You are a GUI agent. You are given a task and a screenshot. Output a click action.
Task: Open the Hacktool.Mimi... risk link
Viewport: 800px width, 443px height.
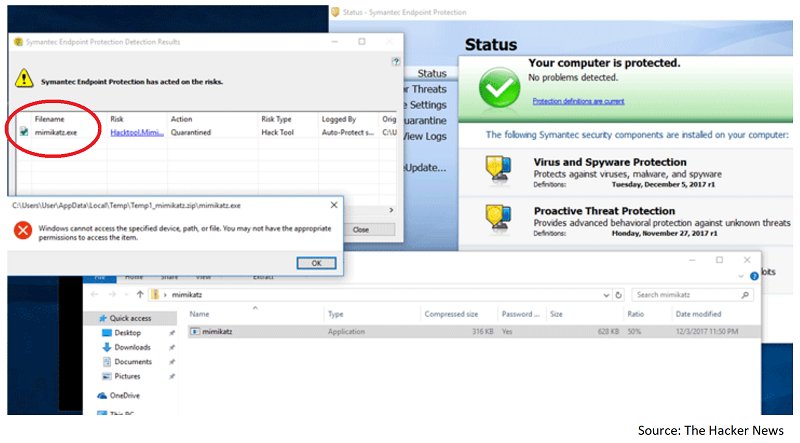pos(137,132)
